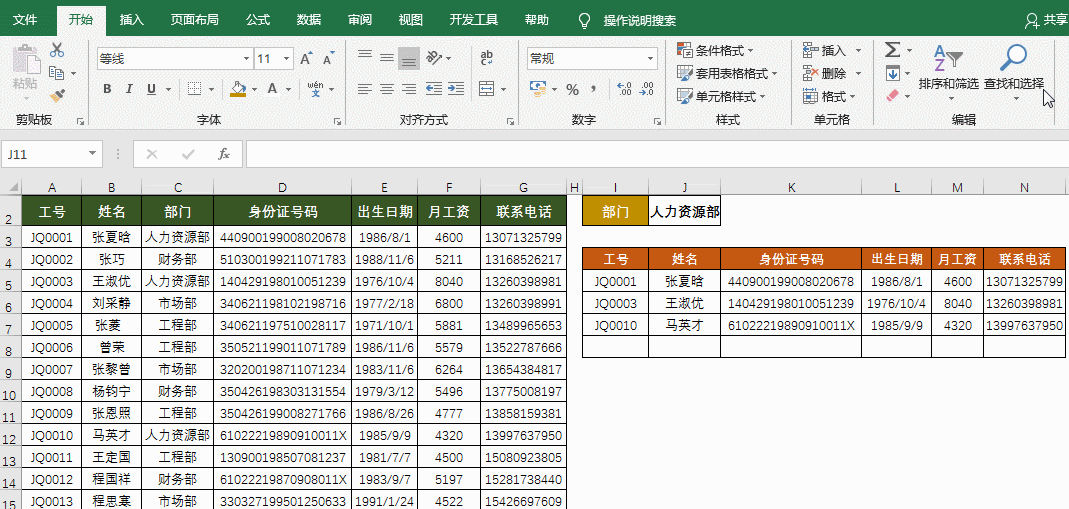Image resolution: width=1069 pixels, height=509 pixels.
Task: Open the borders dropdown arrow
Action: tap(211, 89)
